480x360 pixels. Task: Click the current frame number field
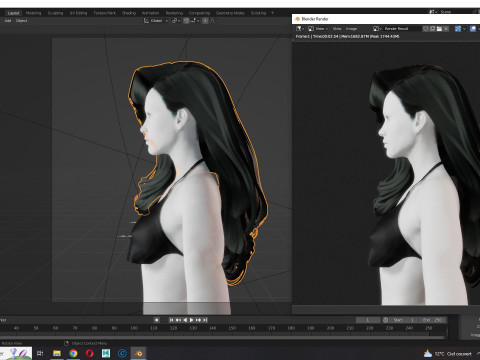[x=368, y=320]
